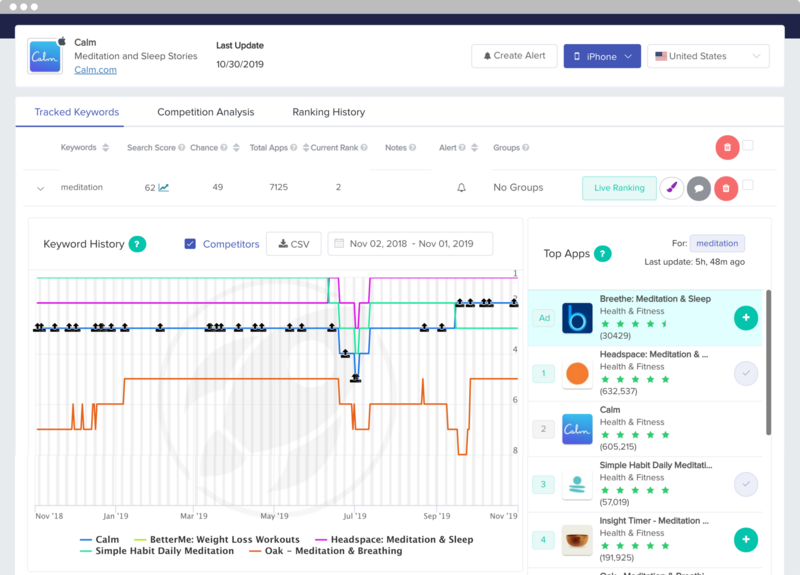800x575 pixels.
Task: Add Breethe app with green plus button
Action: point(745,318)
